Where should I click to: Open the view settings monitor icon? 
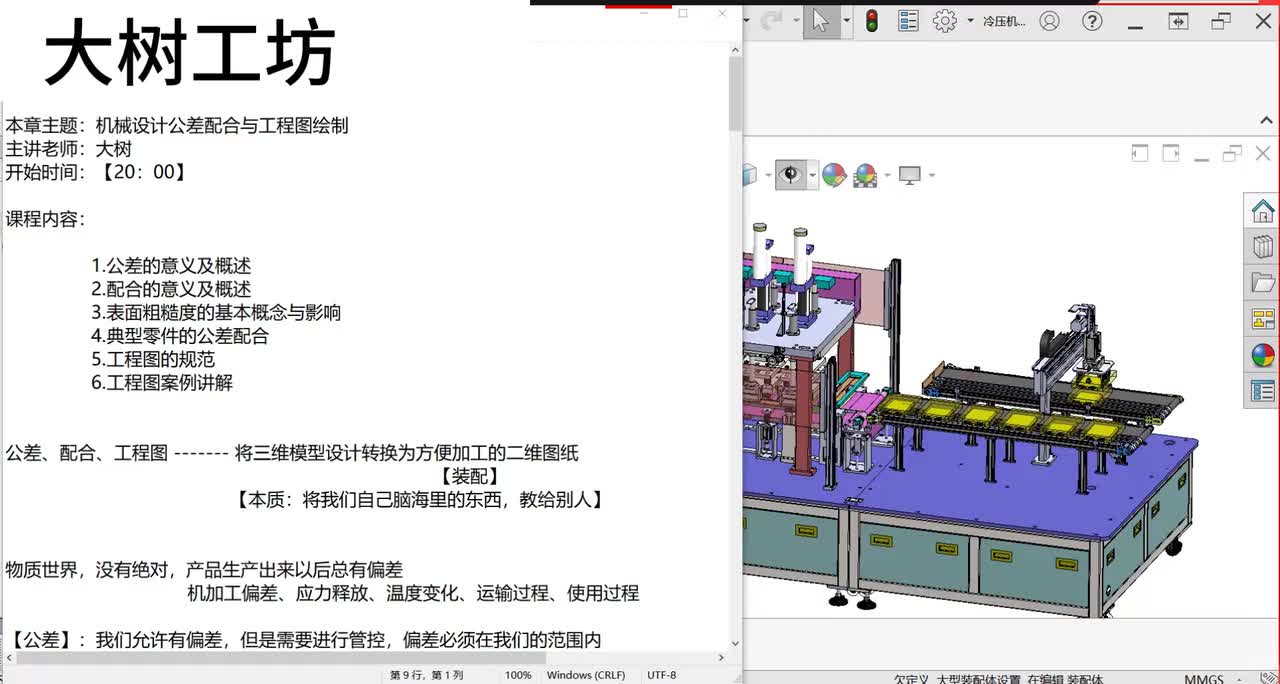pyautogui.click(x=909, y=175)
